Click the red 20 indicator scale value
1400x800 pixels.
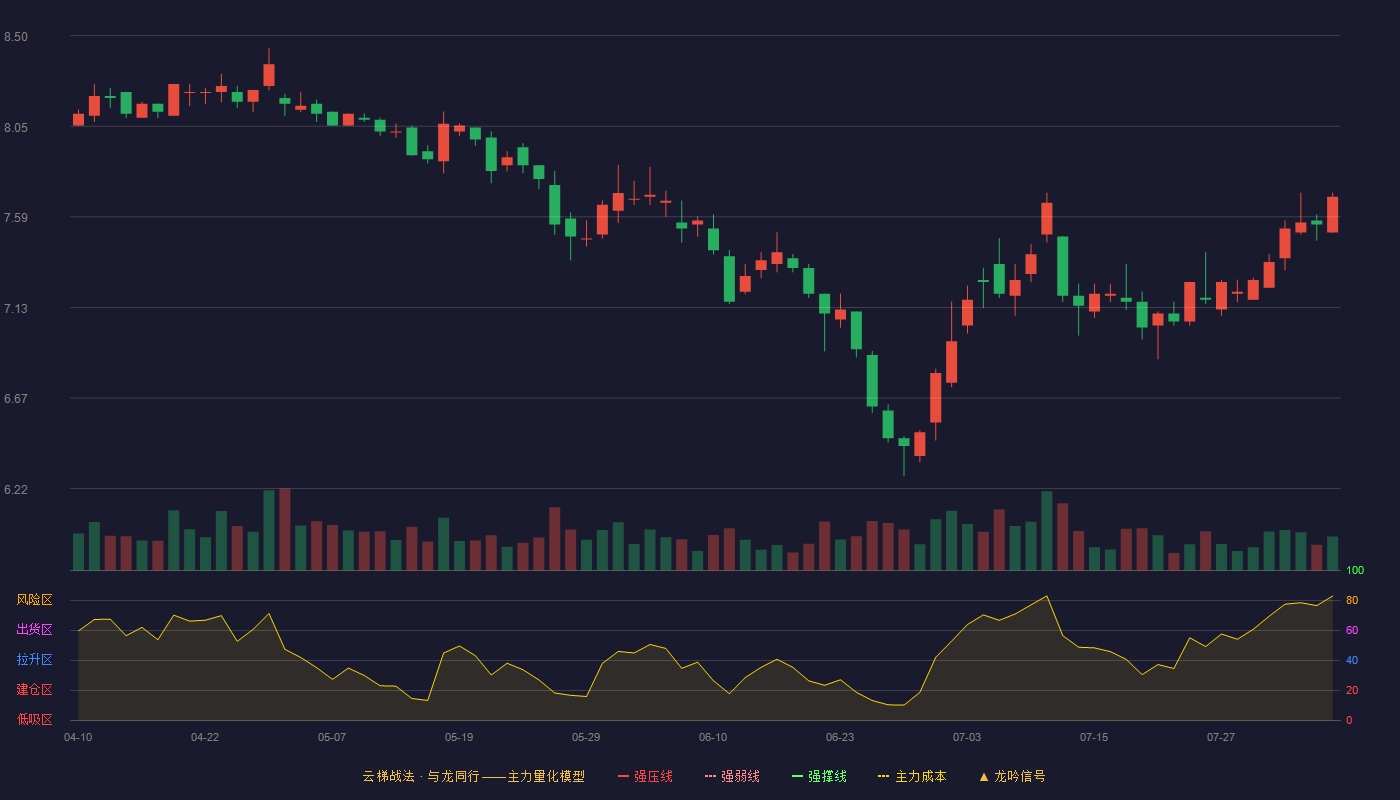[x=1352, y=690]
